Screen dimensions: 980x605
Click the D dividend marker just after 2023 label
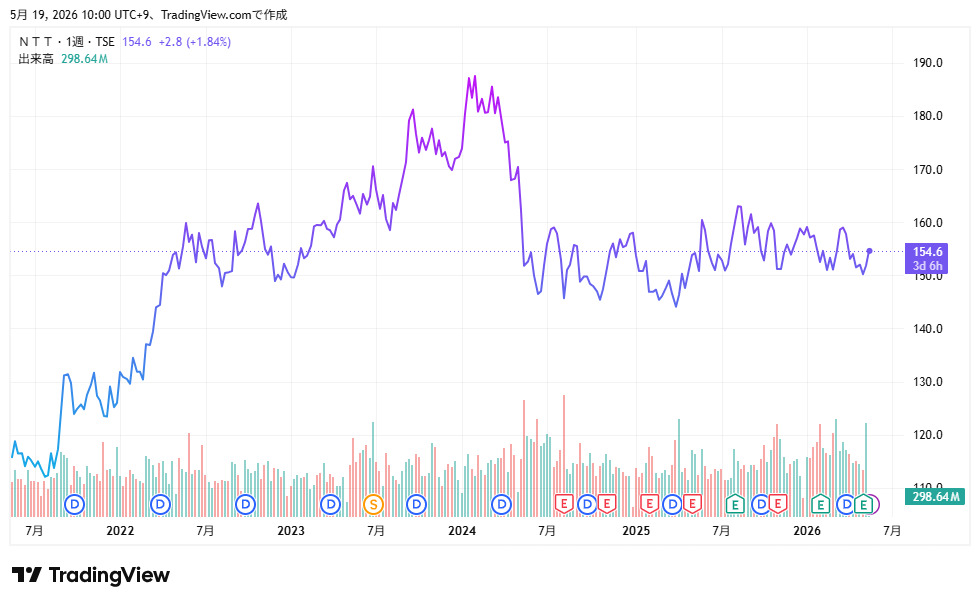(331, 504)
